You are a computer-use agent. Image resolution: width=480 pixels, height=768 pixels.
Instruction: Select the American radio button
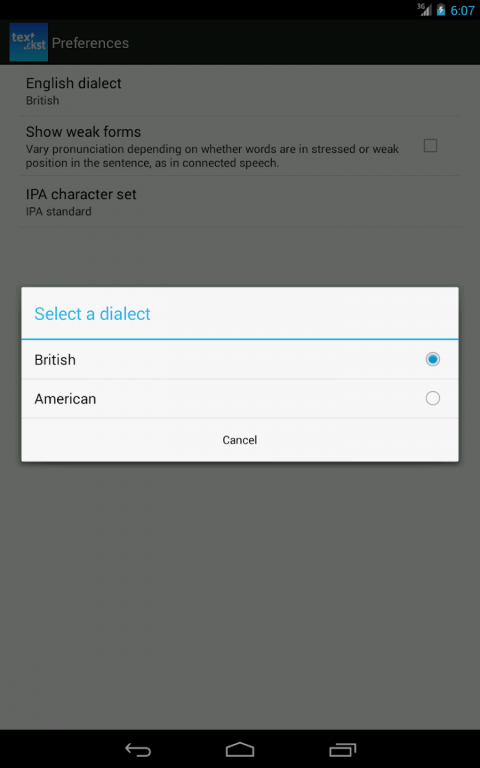click(x=432, y=398)
